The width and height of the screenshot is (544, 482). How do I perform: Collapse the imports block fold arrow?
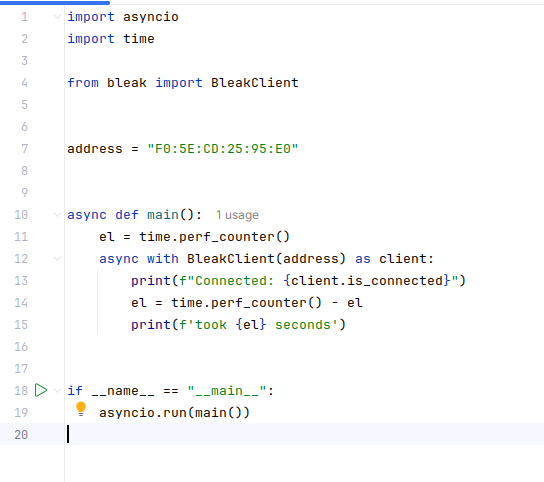click(x=58, y=16)
